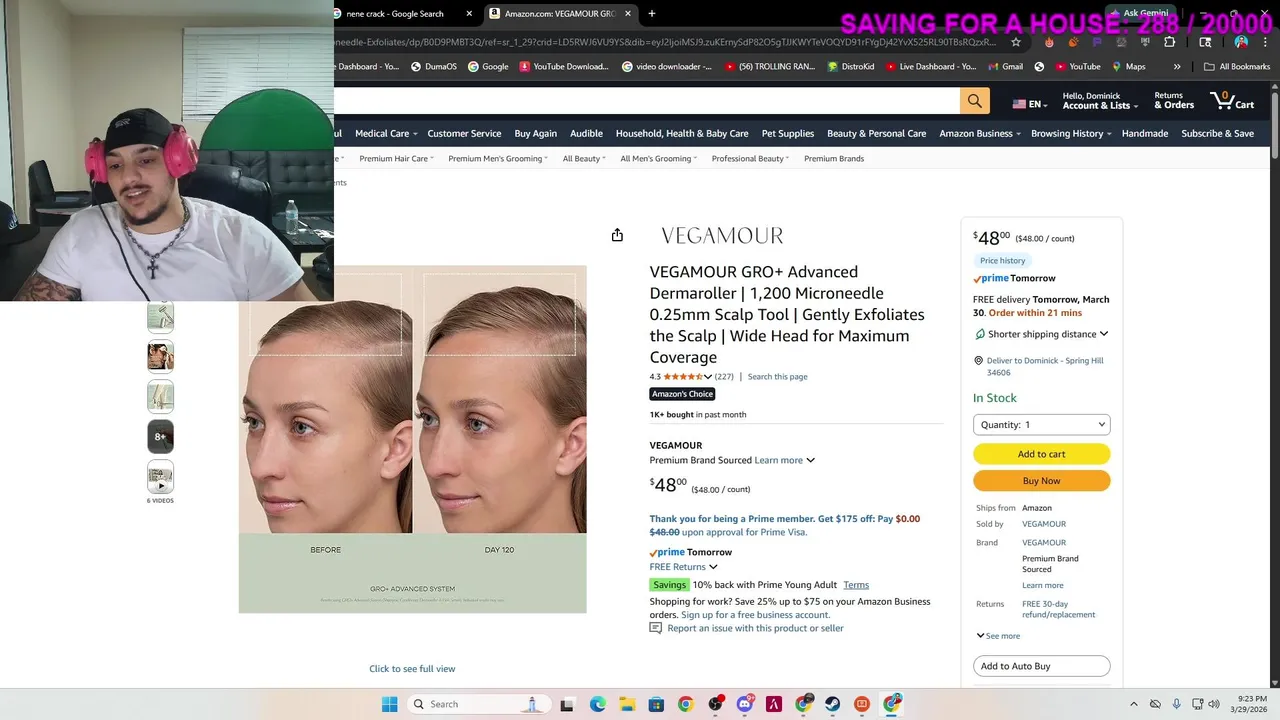
Task: Close the Amazon VEGAMOUR tab
Action: tap(628, 14)
